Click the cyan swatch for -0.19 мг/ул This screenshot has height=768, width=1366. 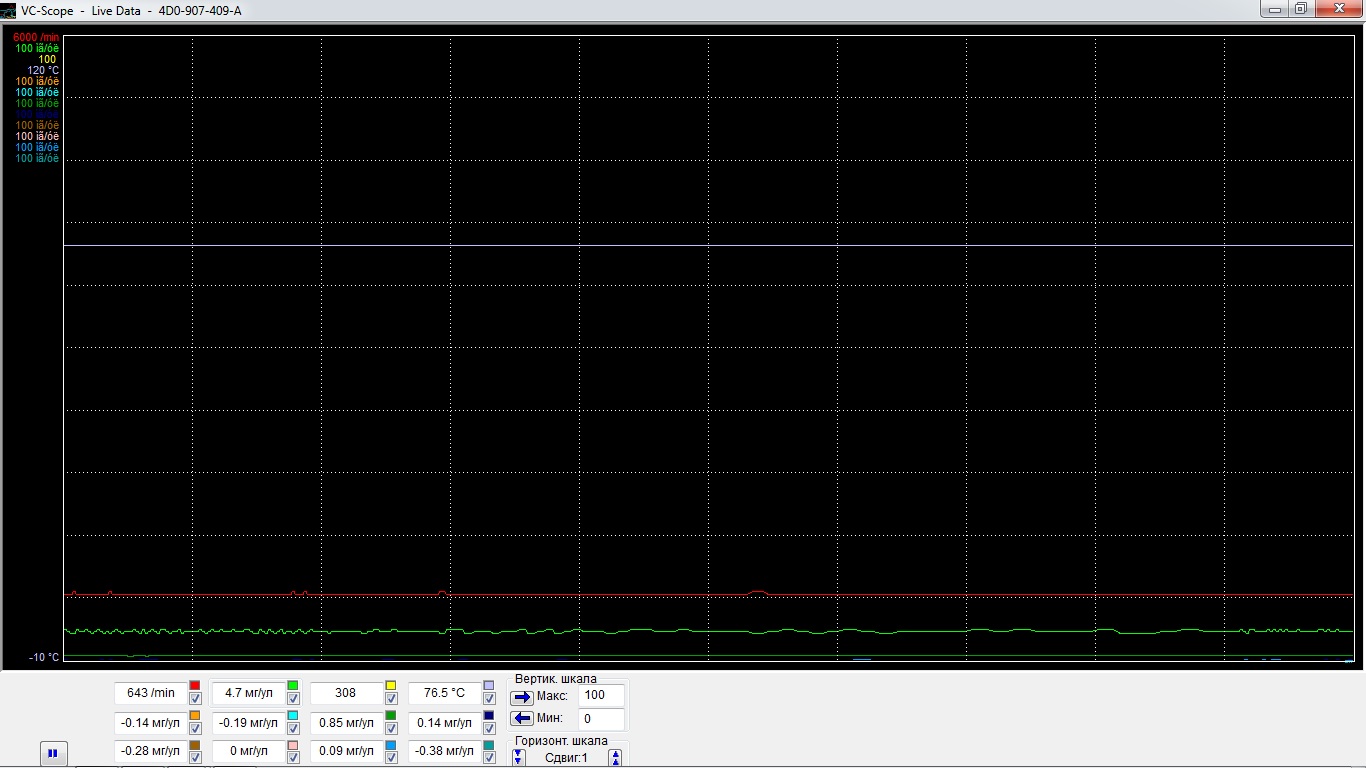[x=293, y=716]
